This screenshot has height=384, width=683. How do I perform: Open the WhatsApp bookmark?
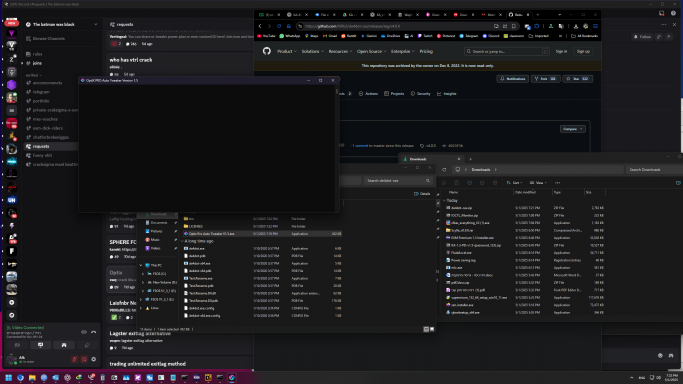pyautogui.click(x=290, y=36)
